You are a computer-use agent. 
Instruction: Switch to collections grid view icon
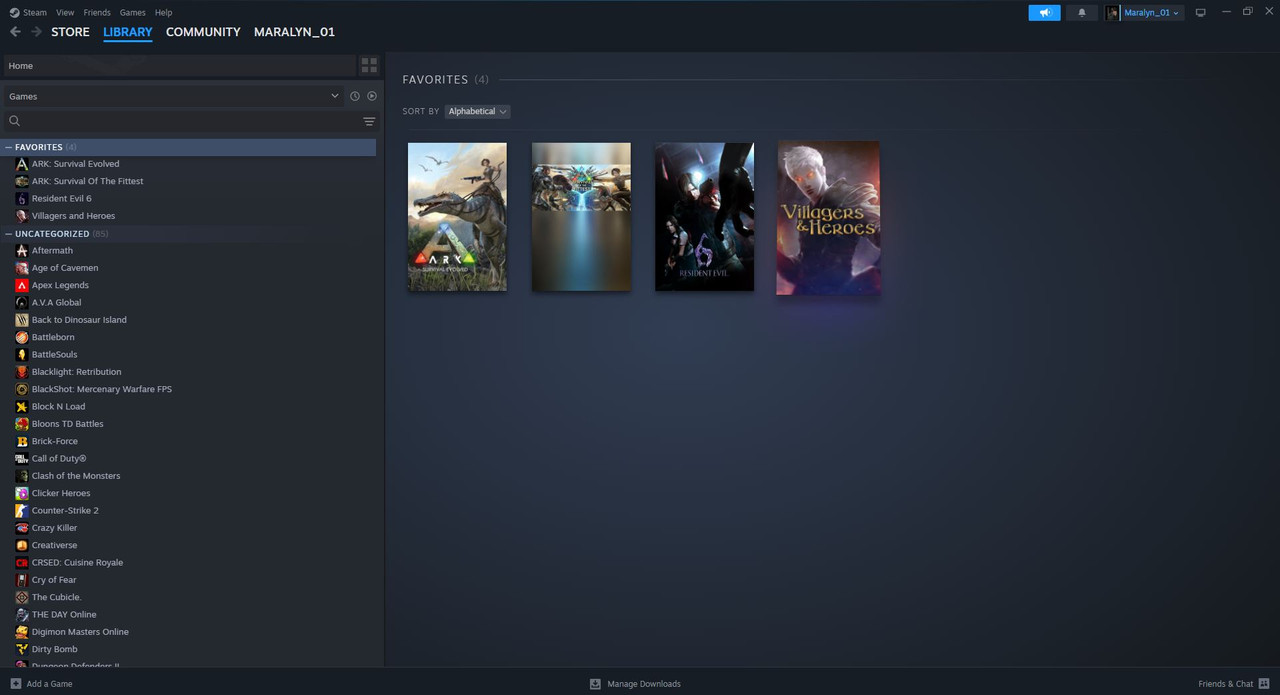[x=369, y=66]
